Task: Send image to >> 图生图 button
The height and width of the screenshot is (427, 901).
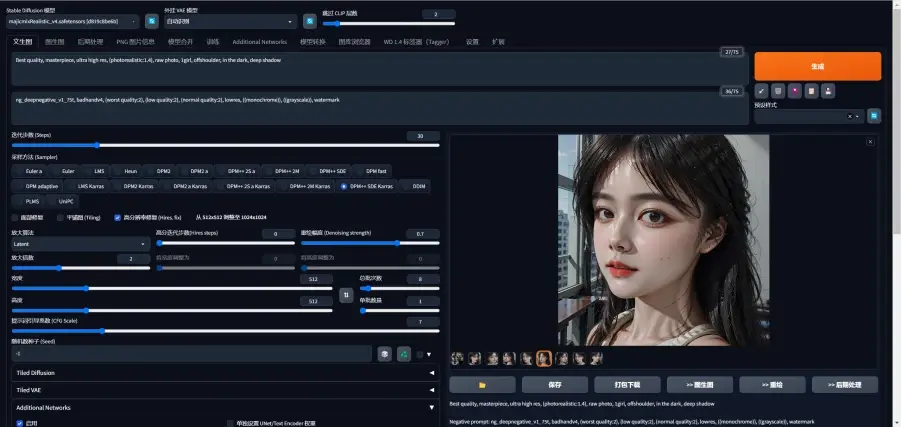Action: [x=699, y=384]
